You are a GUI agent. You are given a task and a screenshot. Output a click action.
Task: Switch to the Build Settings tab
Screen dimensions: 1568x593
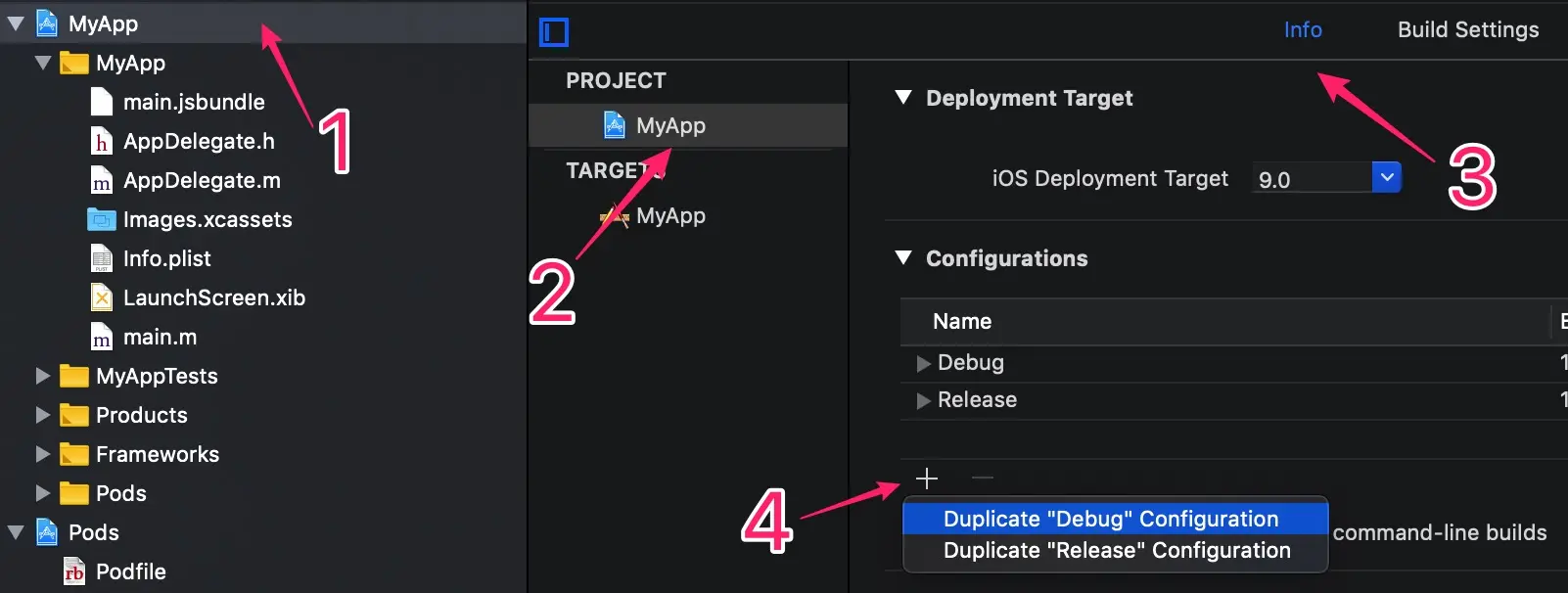point(1468,29)
